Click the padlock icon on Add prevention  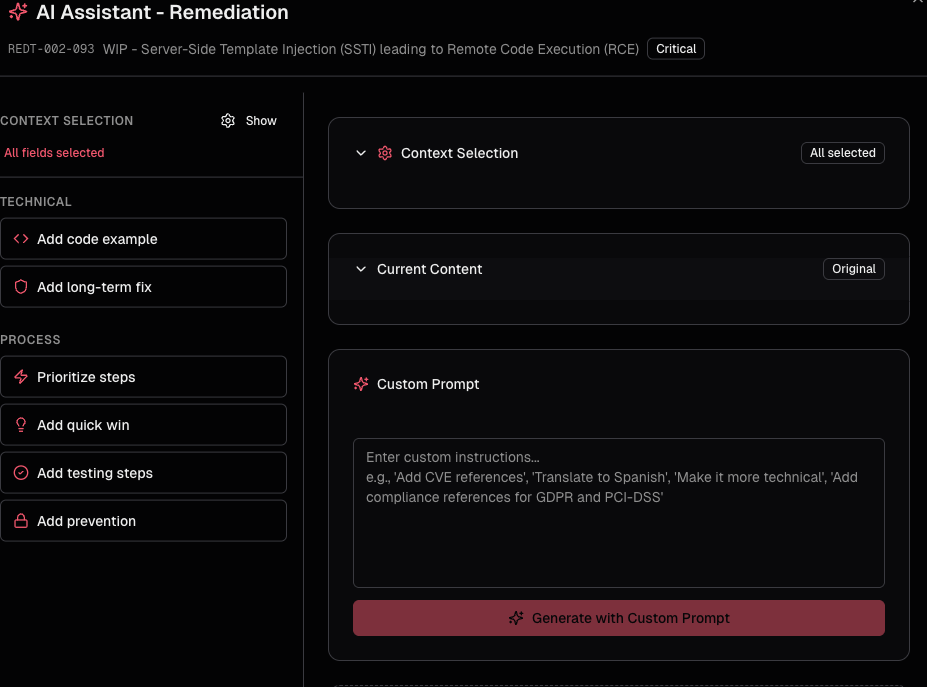click(20, 521)
